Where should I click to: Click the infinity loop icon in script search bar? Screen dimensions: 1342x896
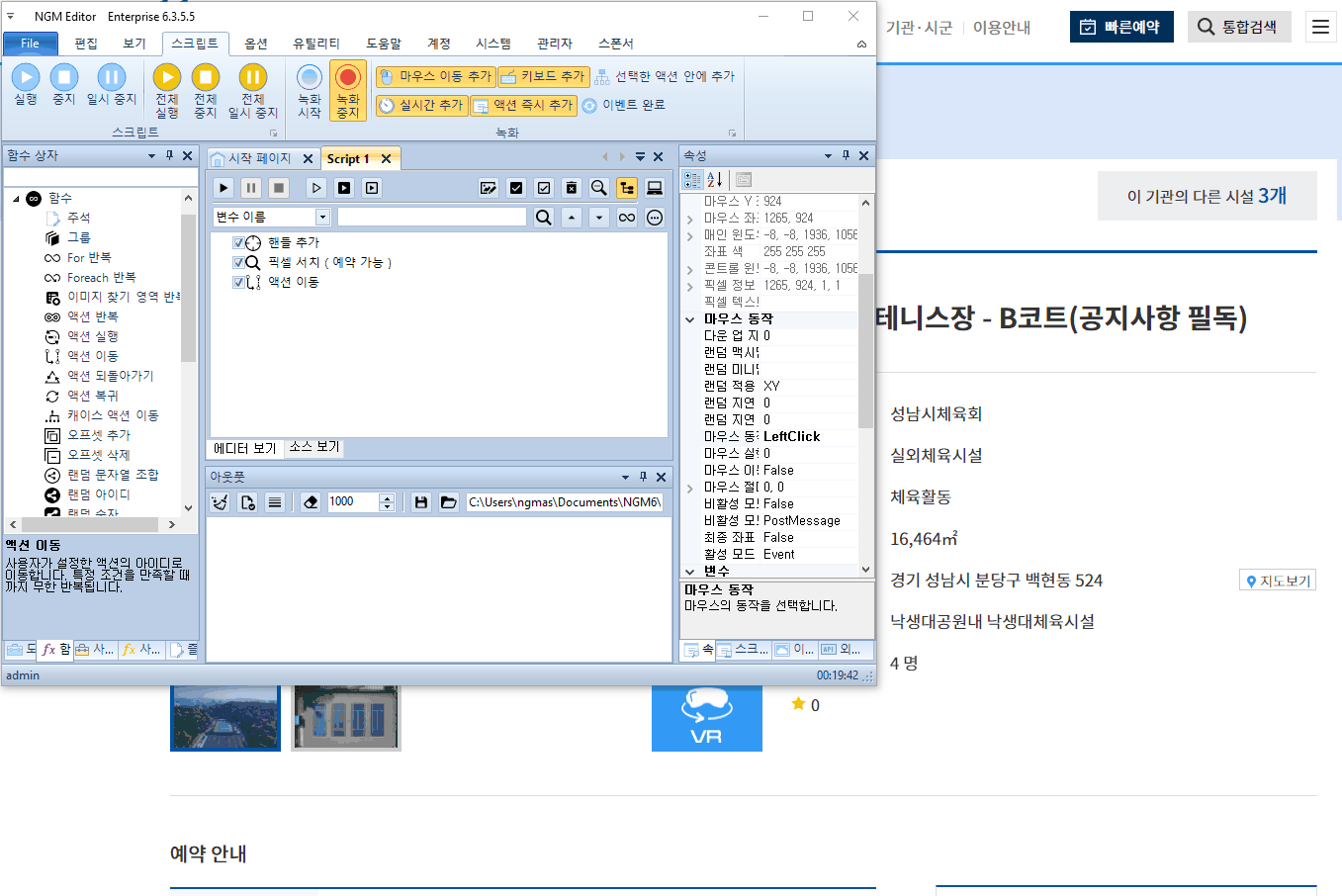click(627, 218)
